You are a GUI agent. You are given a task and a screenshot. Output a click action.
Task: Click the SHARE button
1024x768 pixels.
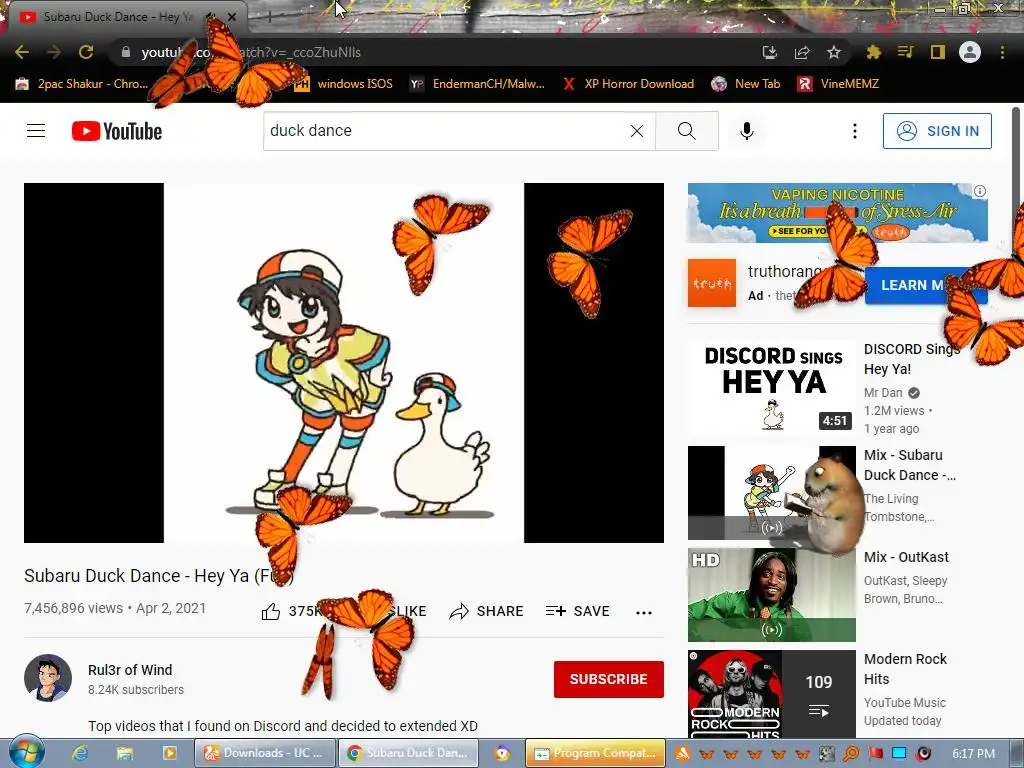click(487, 611)
